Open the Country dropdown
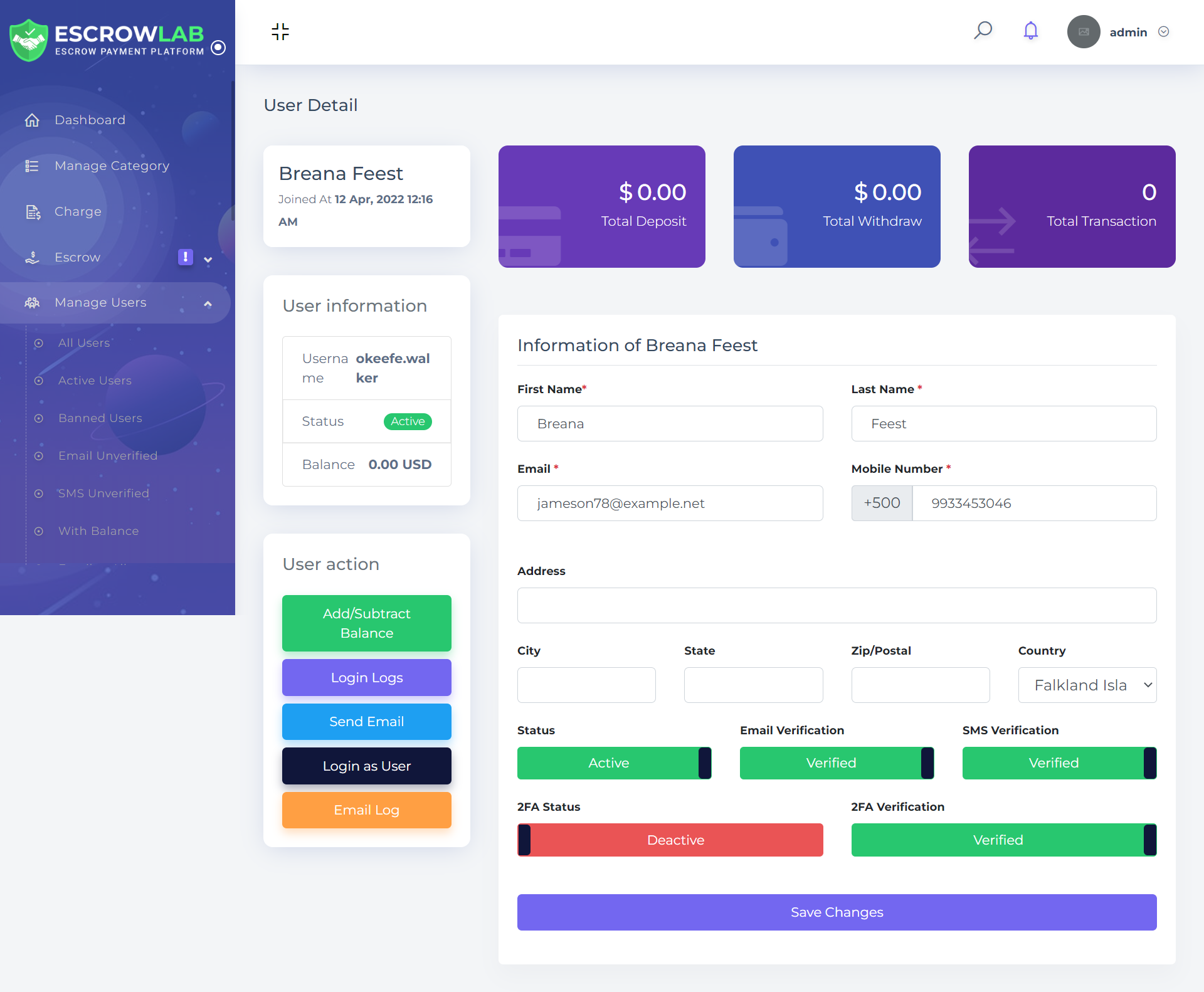This screenshot has width=1204, height=992. coord(1087,685)
